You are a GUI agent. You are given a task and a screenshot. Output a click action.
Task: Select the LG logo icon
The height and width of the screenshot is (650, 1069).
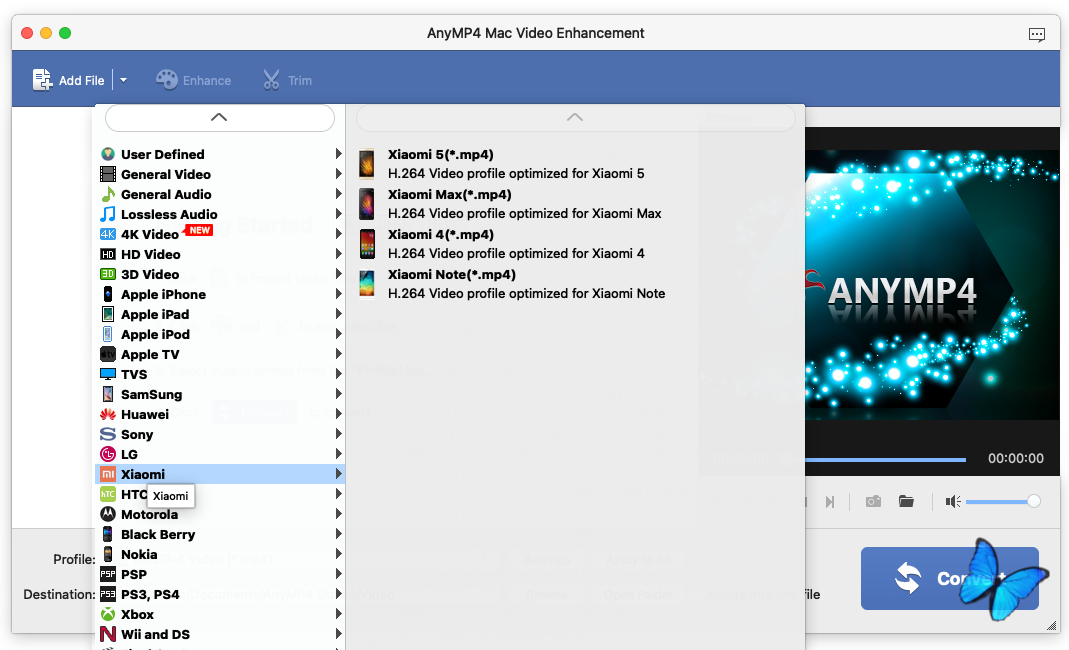tap(108, 454)
